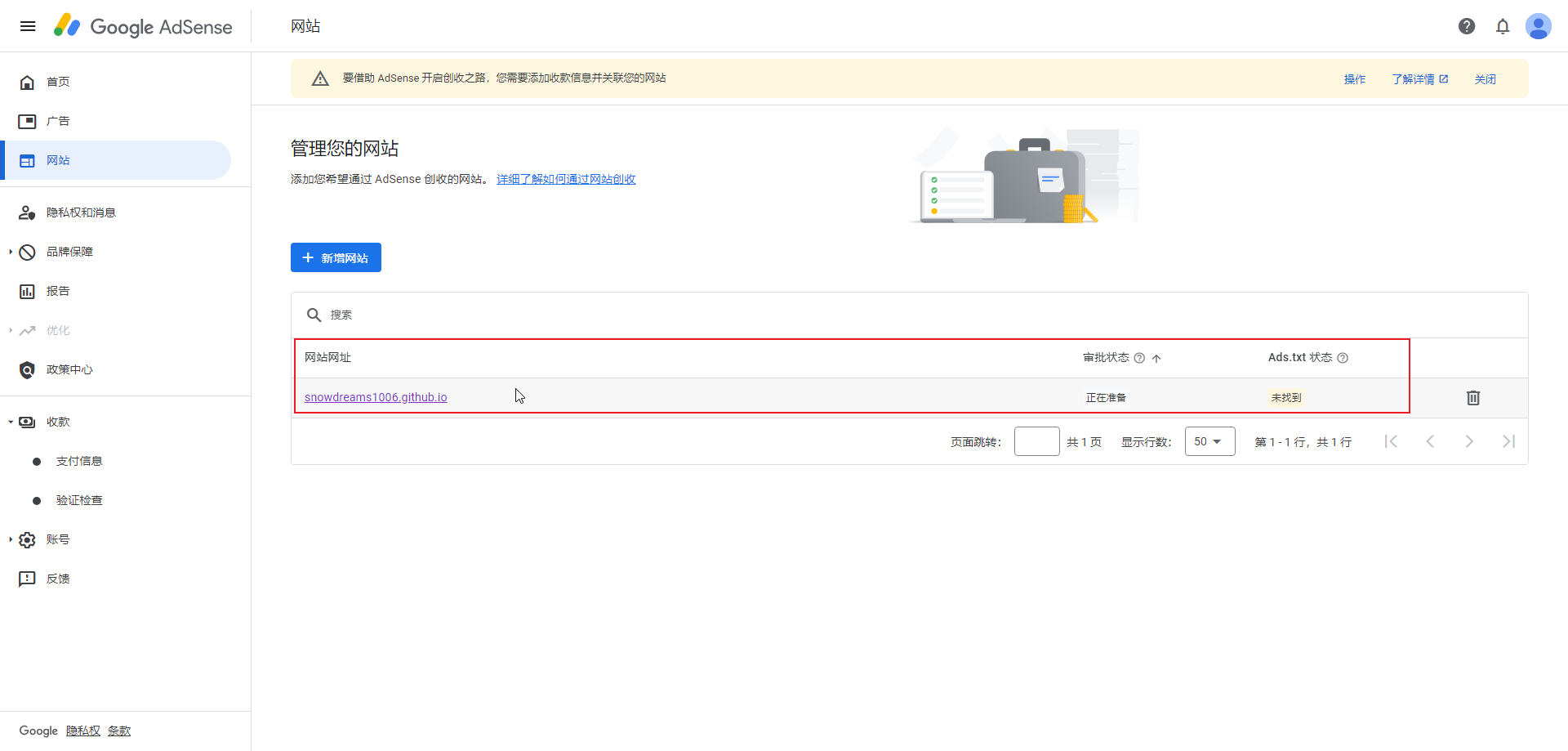
Task: Open the notifications bell
Action: click(1503, 26)
